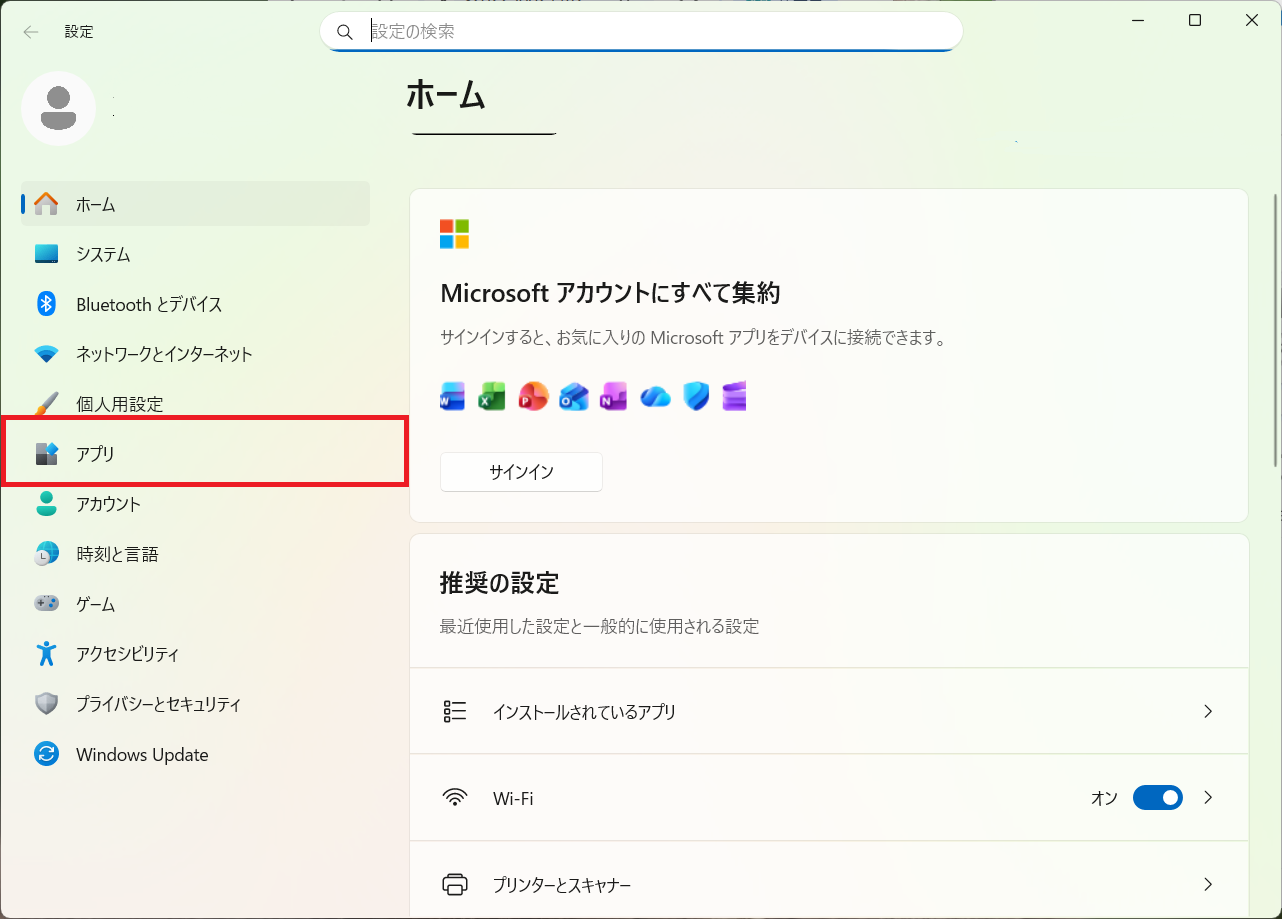Click the printer icon beside プリンターとスキャナー
This screenshot has height=919, width=1282.
[x=455, y=885]
